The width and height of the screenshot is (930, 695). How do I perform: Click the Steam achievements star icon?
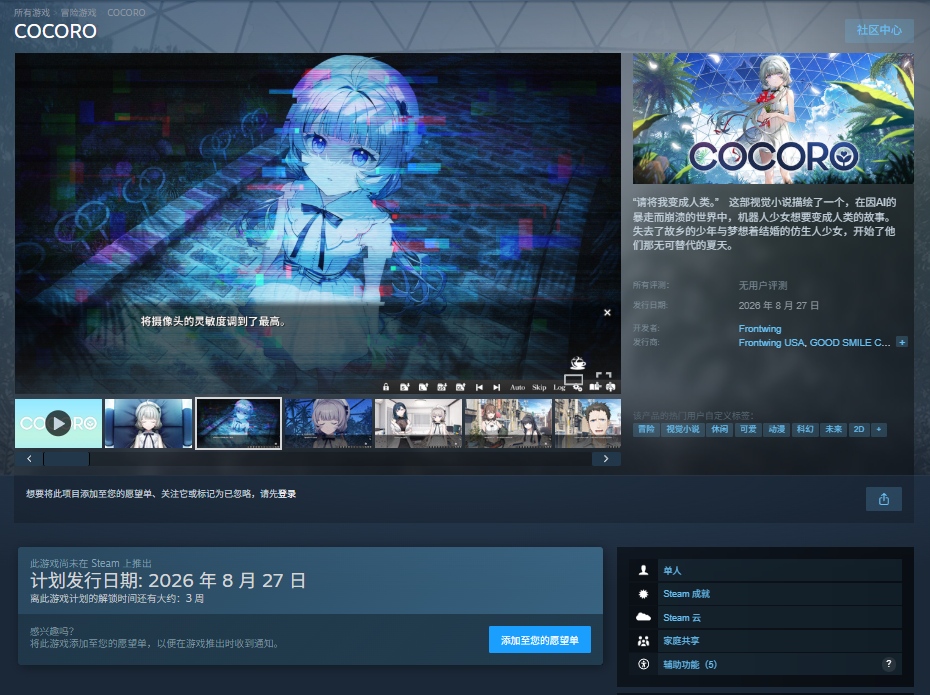point(644,594)
